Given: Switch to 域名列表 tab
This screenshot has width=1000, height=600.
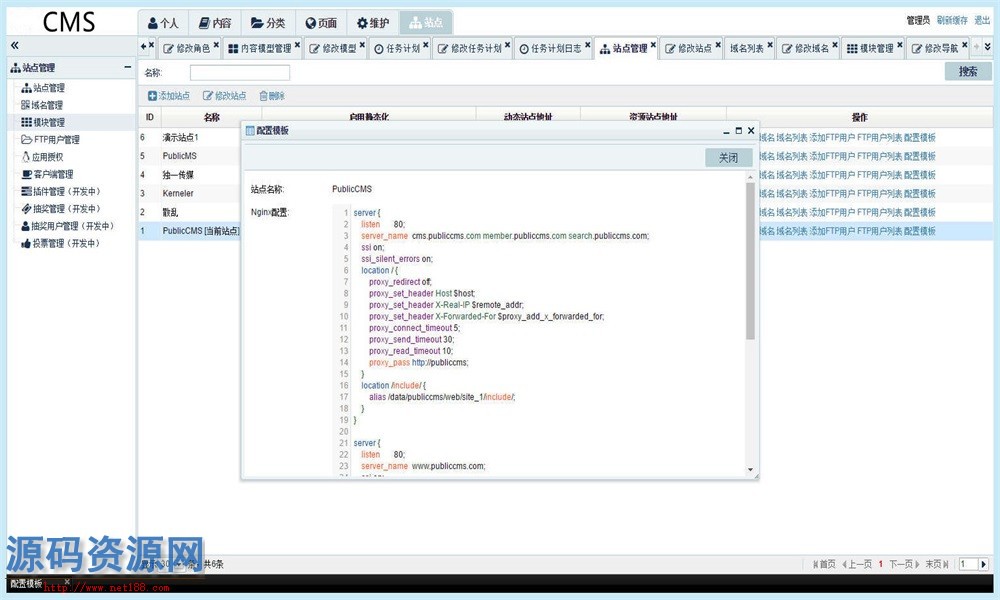Looking at the screenshot, I should click(x=747, y=48).
